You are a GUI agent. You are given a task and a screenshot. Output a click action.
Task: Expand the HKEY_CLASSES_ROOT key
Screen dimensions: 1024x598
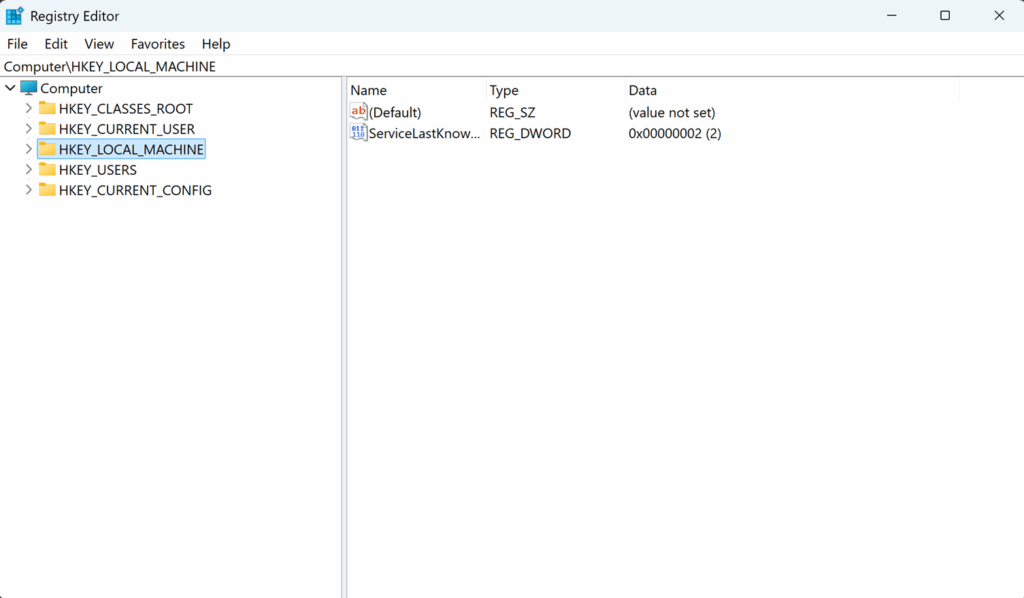tap(28, 108)
